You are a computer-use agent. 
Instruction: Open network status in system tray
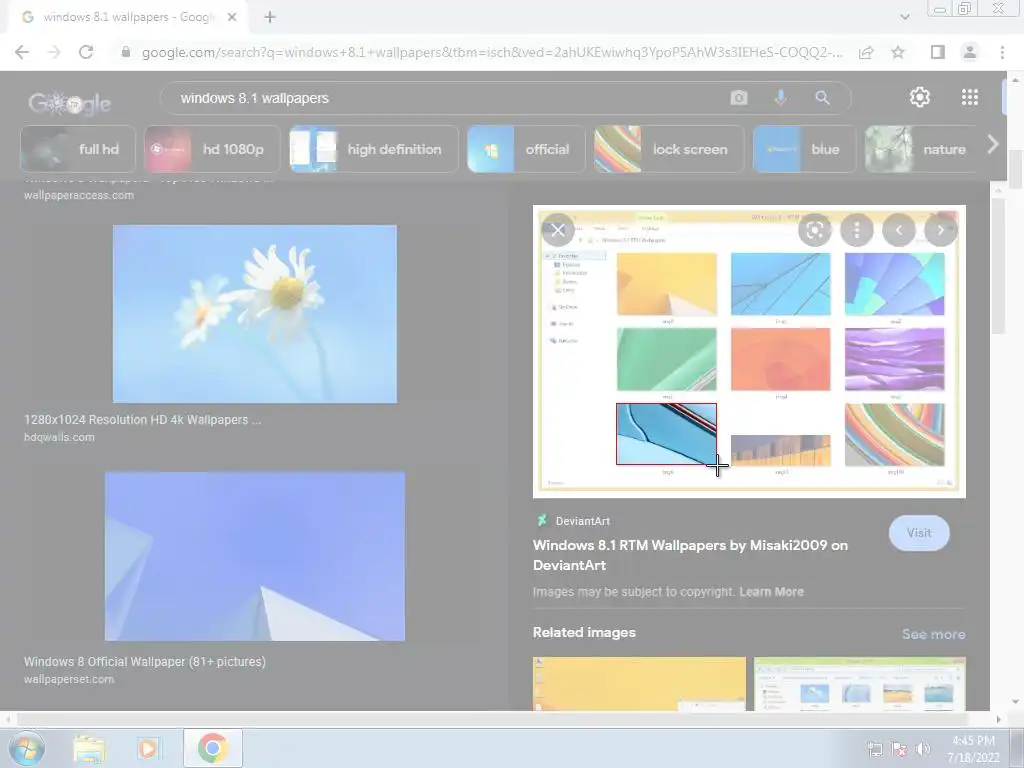tap(874, 749)
